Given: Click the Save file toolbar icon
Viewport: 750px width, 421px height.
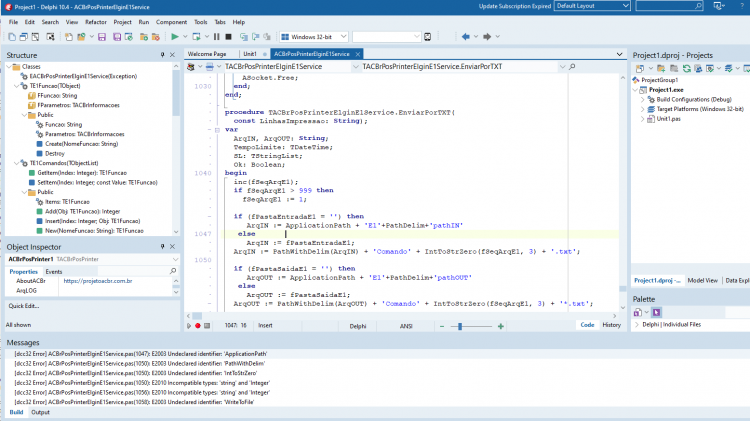Looking at the screenshot, I should pos(102,37).
